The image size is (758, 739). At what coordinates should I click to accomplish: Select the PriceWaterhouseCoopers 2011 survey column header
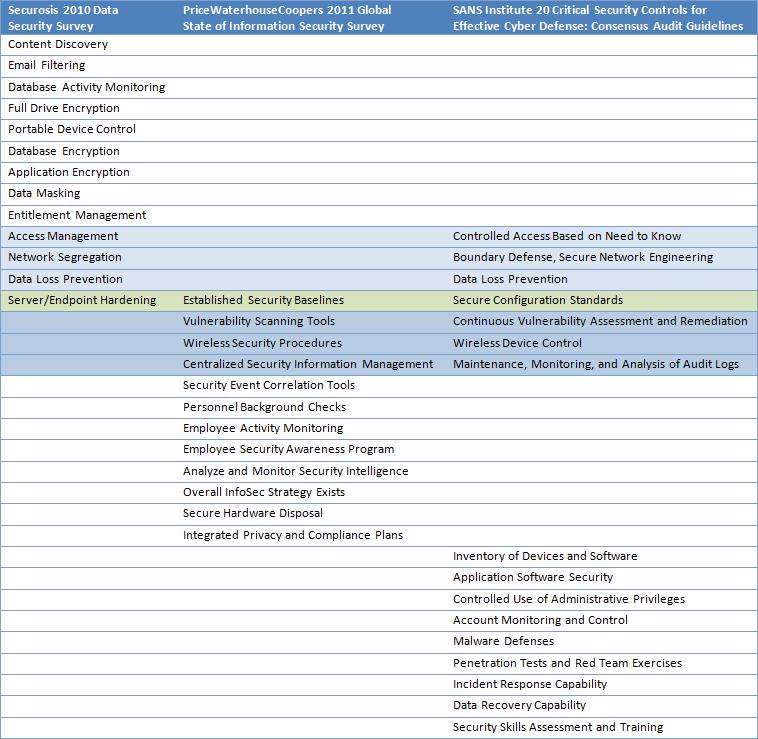tap(287, 18)
